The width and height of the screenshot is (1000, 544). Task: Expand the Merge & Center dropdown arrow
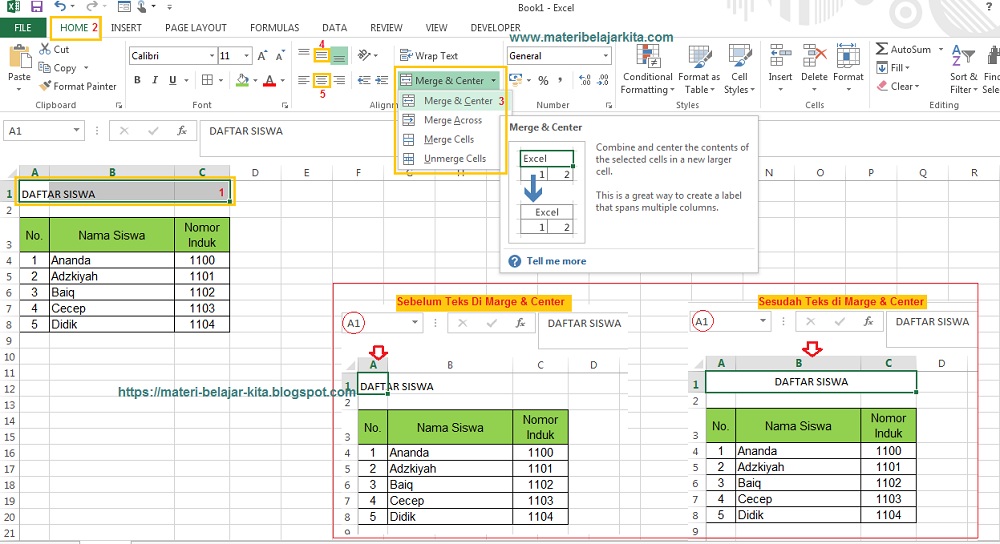[494, 80]
